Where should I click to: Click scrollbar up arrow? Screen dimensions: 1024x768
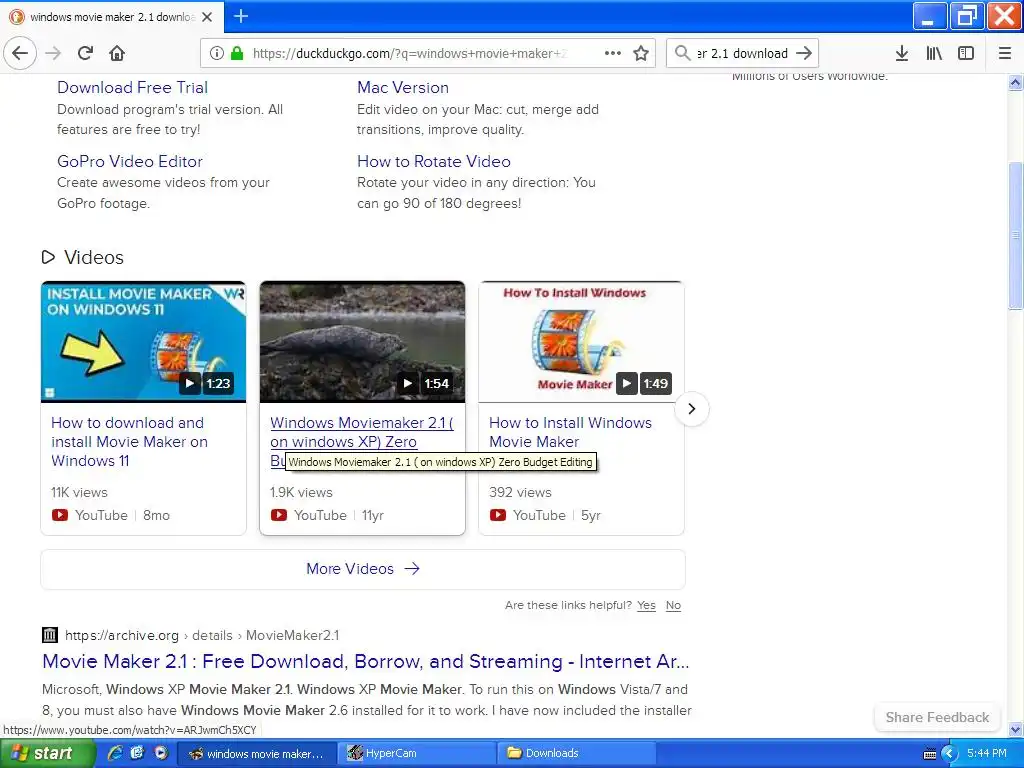pos(1015,82)
